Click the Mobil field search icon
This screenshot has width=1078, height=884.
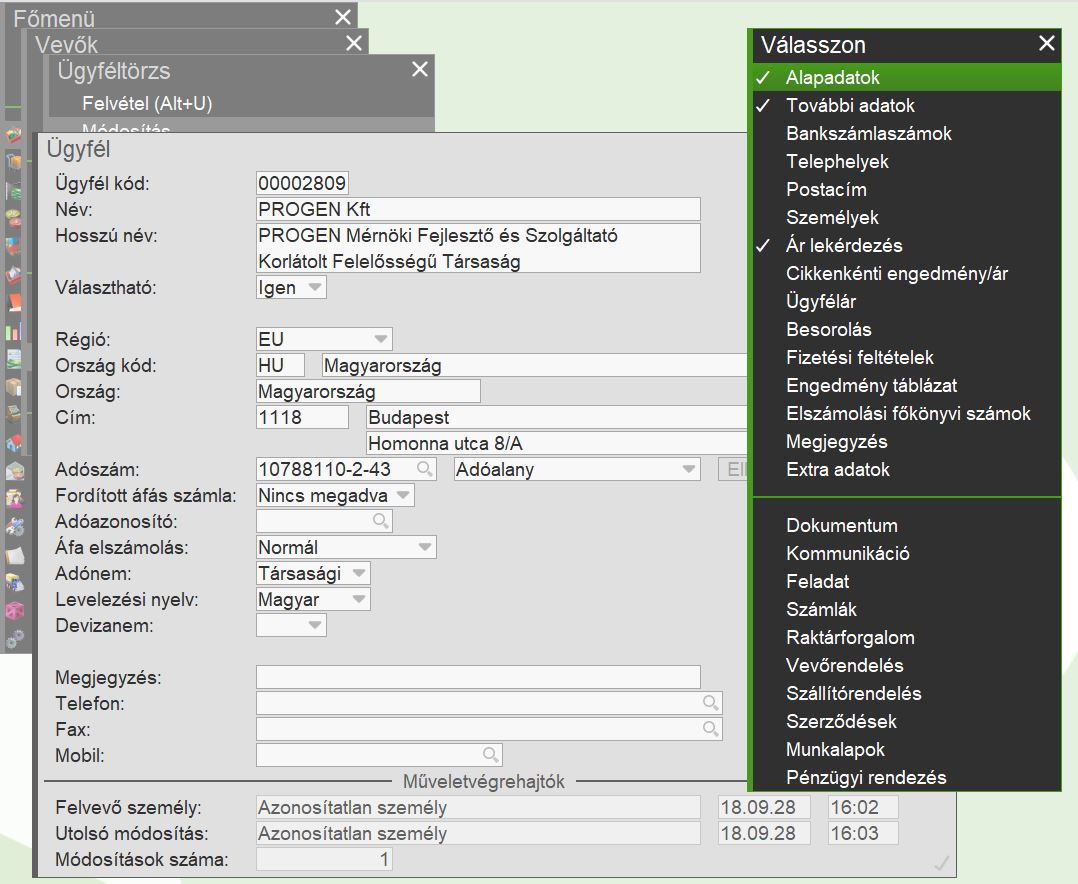pos(491,754)
